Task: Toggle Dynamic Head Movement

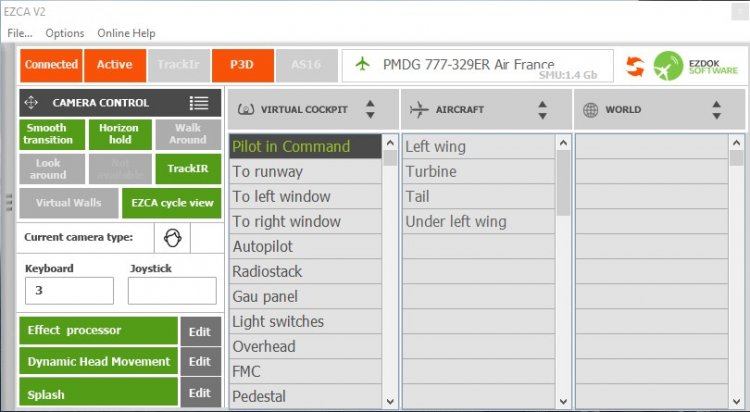Action: (98, 361)
